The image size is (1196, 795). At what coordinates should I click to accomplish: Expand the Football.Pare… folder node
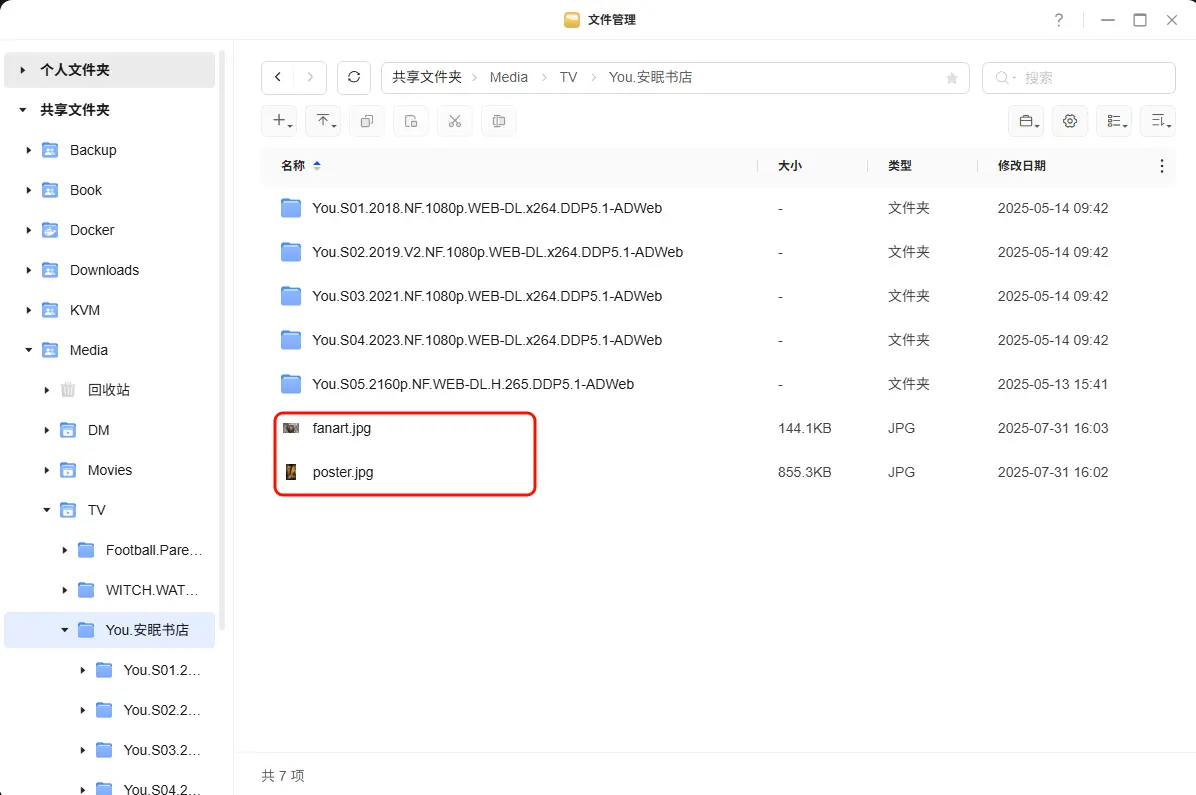pos(65,550)
